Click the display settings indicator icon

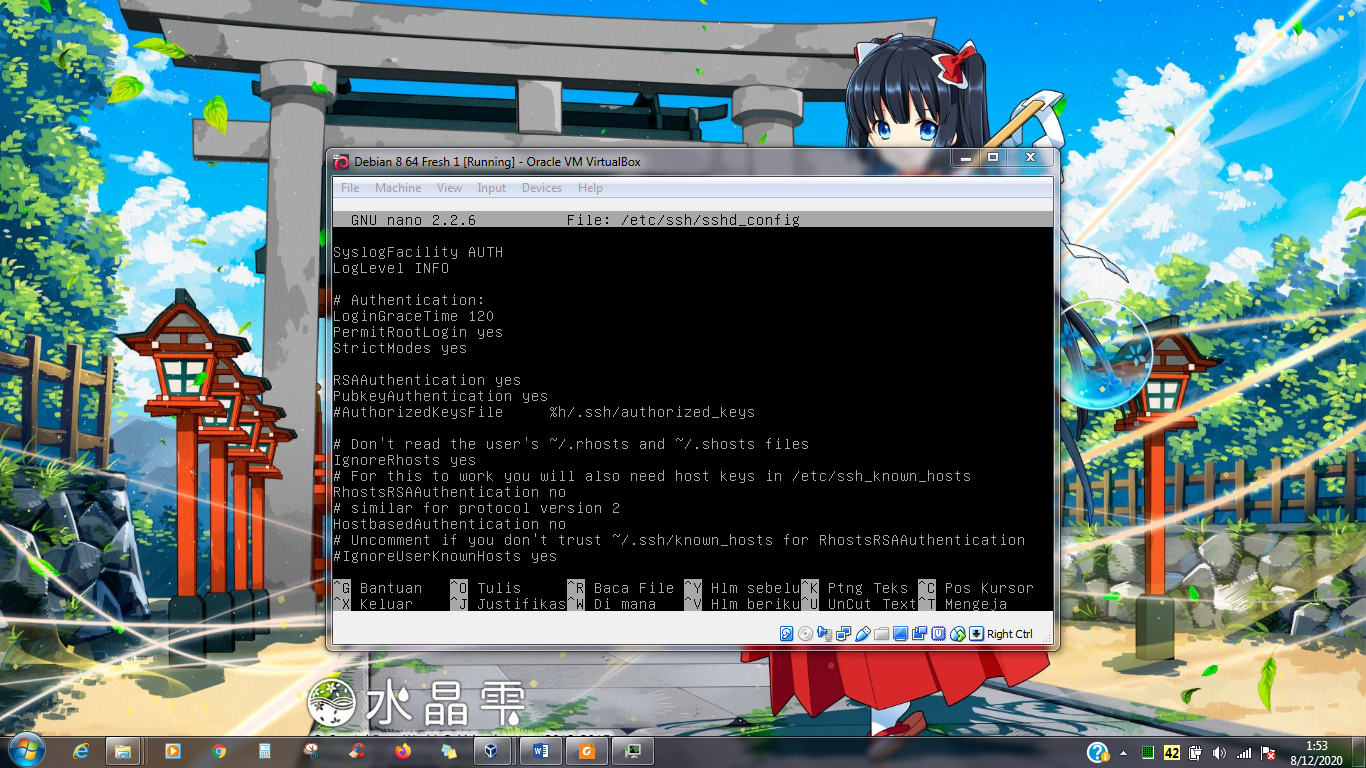(901, 634)
